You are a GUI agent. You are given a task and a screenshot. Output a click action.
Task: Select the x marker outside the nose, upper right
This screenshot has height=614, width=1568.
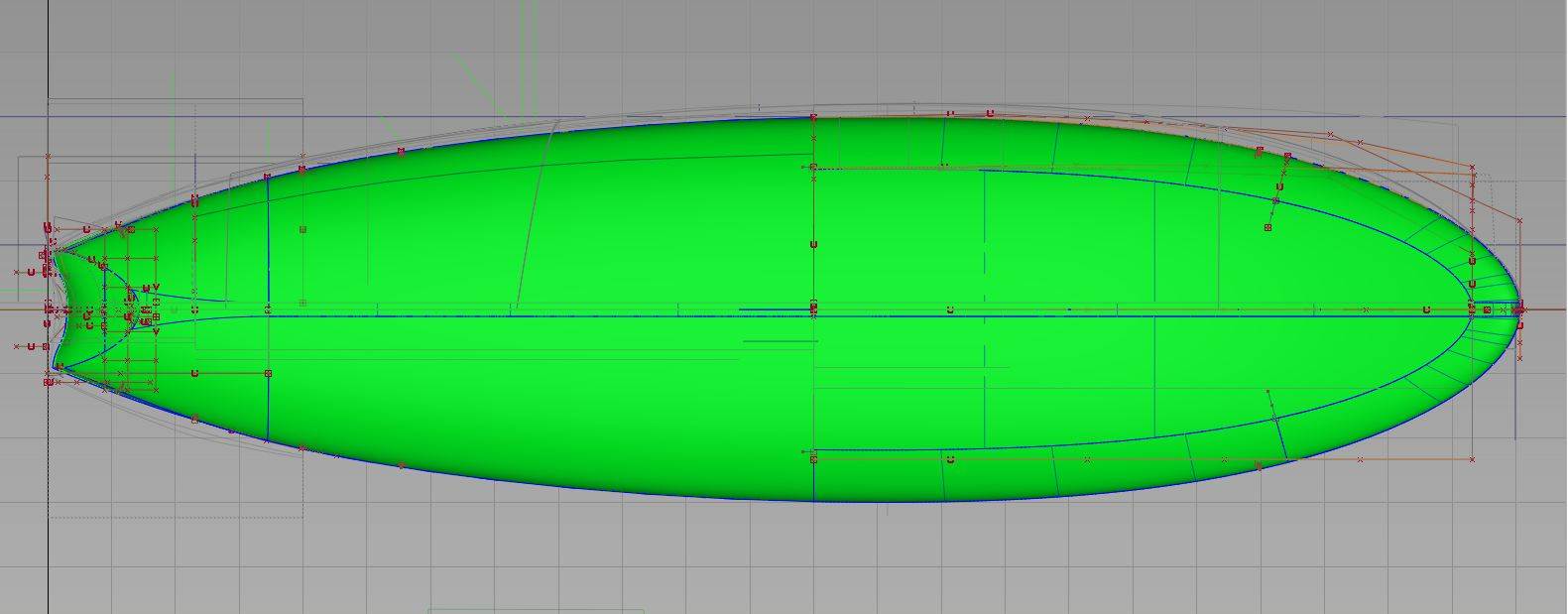[1518, 220]
